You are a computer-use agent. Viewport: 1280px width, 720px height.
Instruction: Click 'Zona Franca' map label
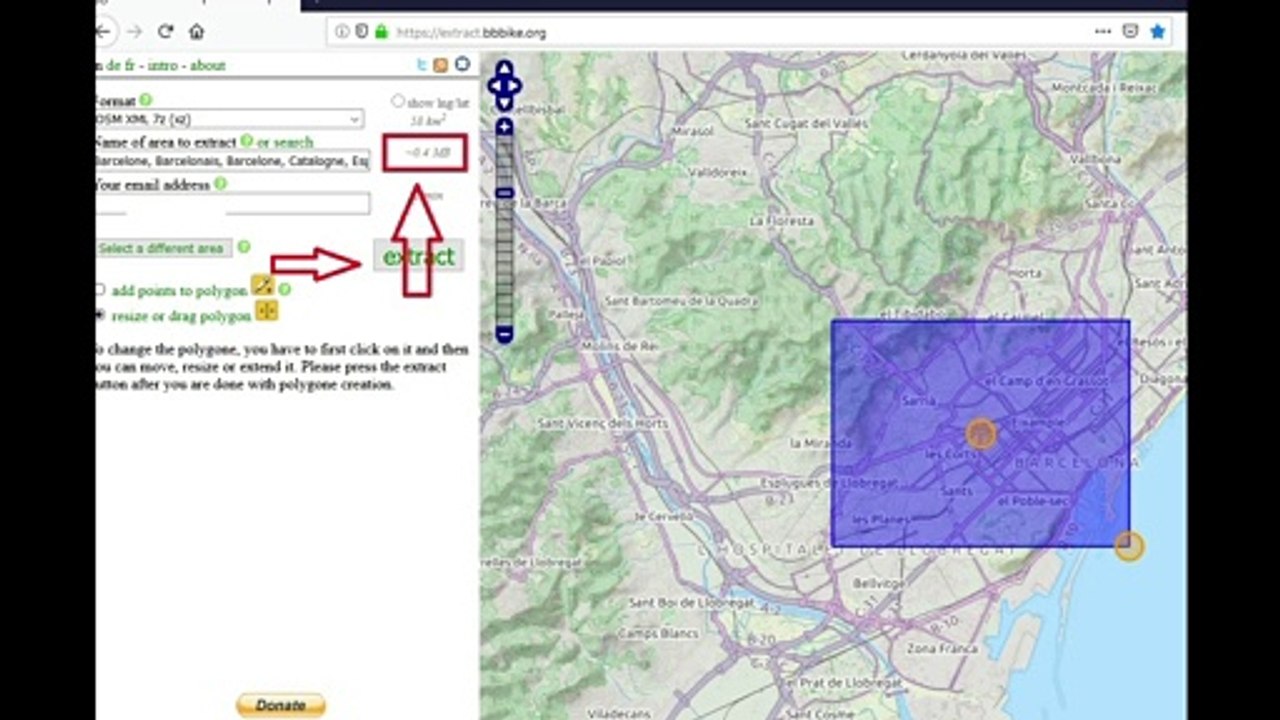coord(942,648)
